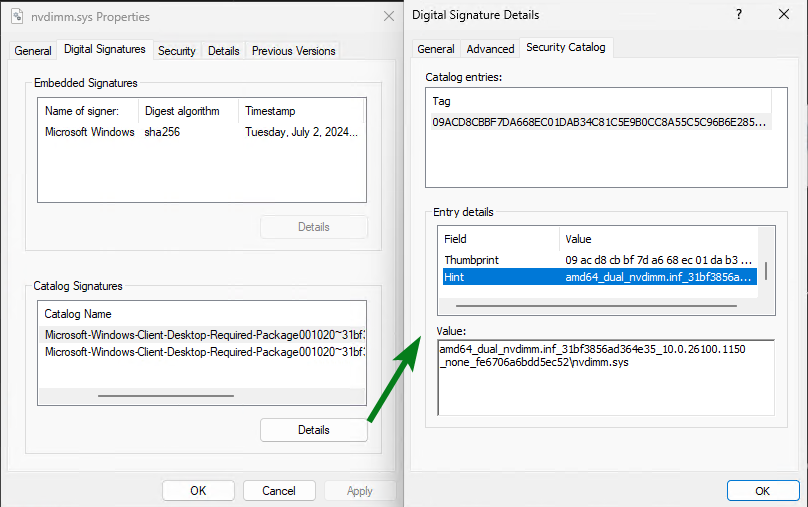Click OK in nvdimm.sys Properties window
808x507 pixels.
coord(198,491)
